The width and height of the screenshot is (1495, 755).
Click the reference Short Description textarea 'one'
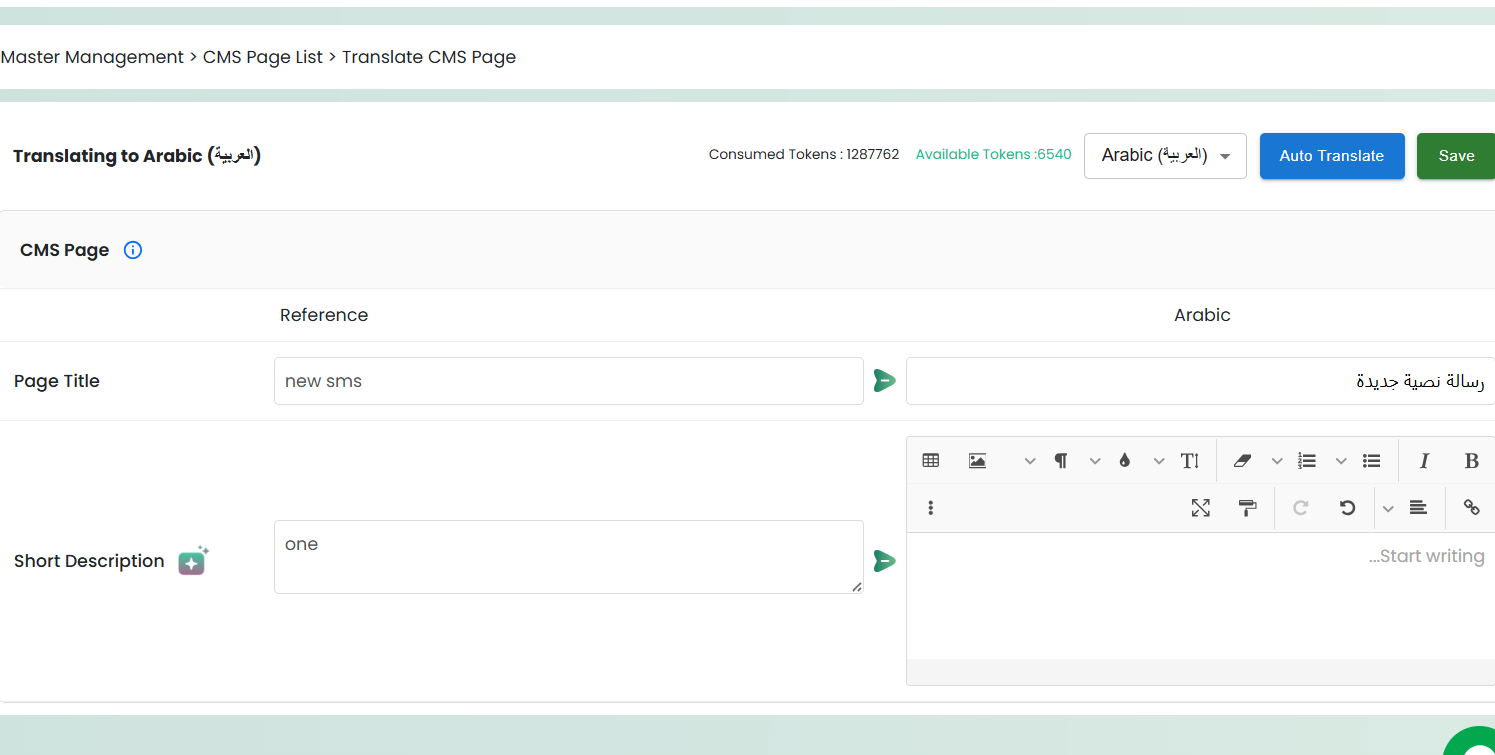point(569,557)
